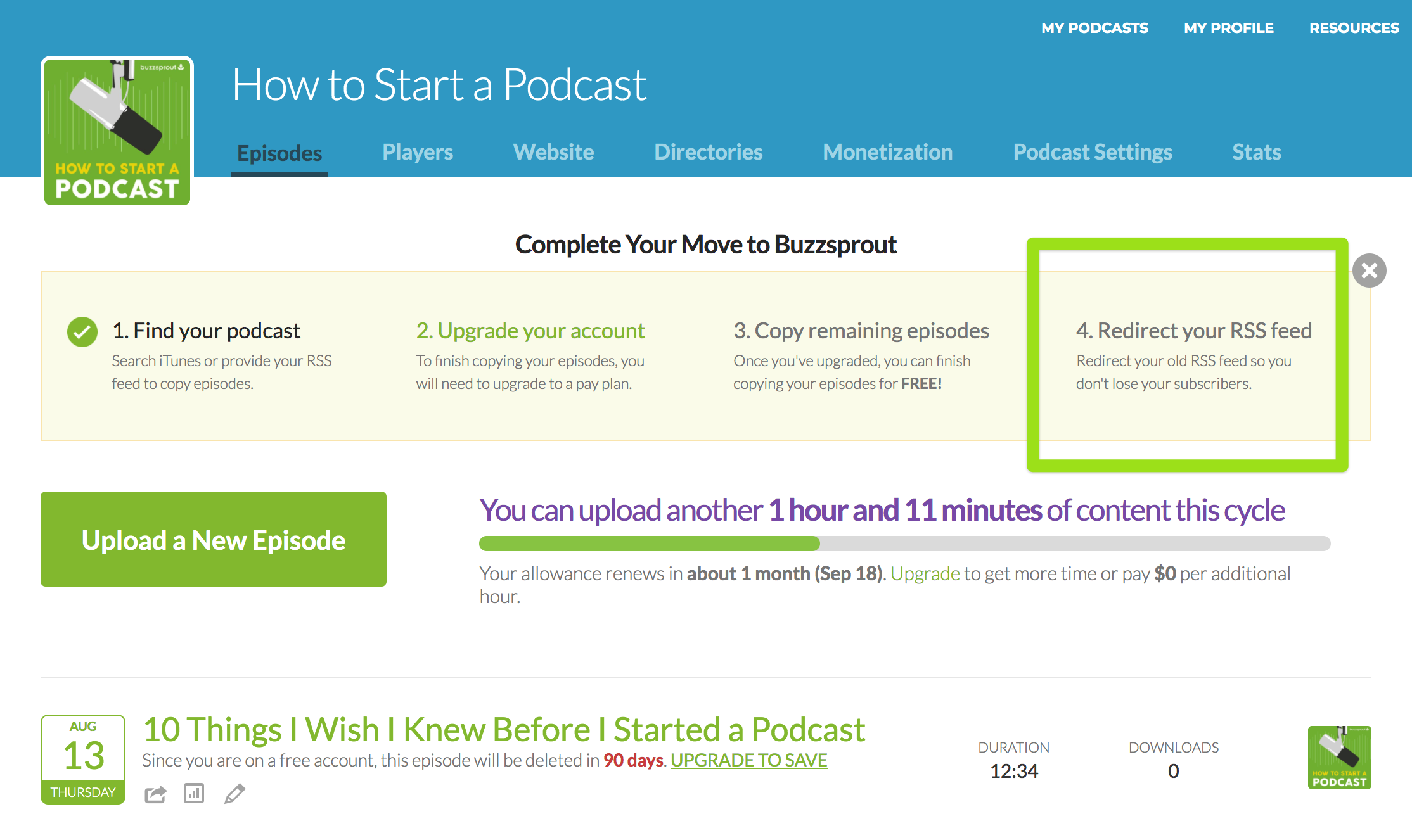Click the green checkmark beside step 1
This screenshot has height=840, width=1412.
(82, 331)
